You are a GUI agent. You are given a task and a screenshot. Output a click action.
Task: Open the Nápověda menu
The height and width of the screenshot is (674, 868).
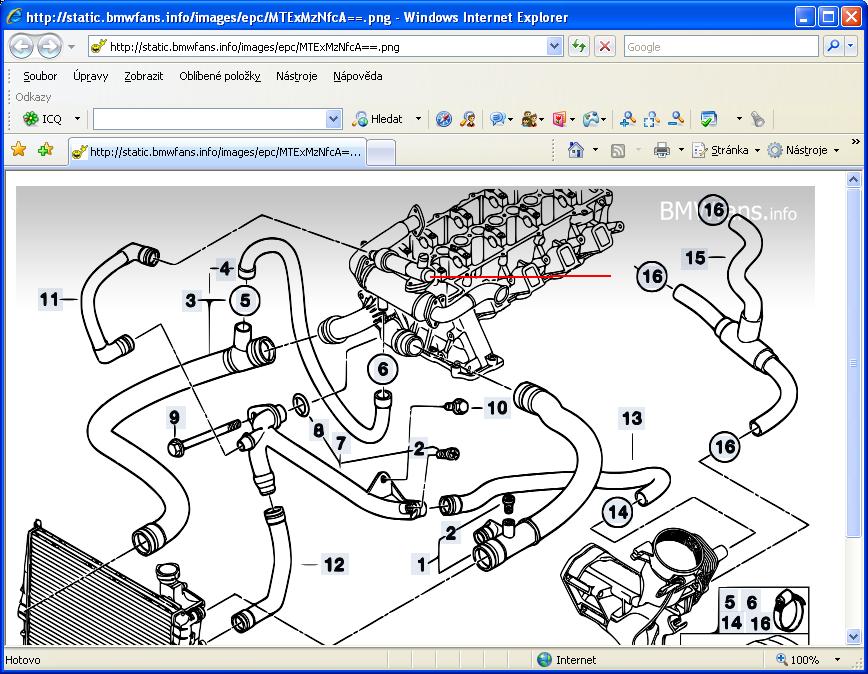(x=357, y=76)
